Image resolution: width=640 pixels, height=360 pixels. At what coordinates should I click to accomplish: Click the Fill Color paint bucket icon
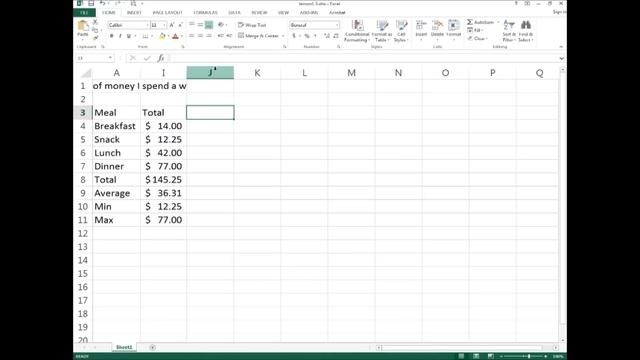162,36
